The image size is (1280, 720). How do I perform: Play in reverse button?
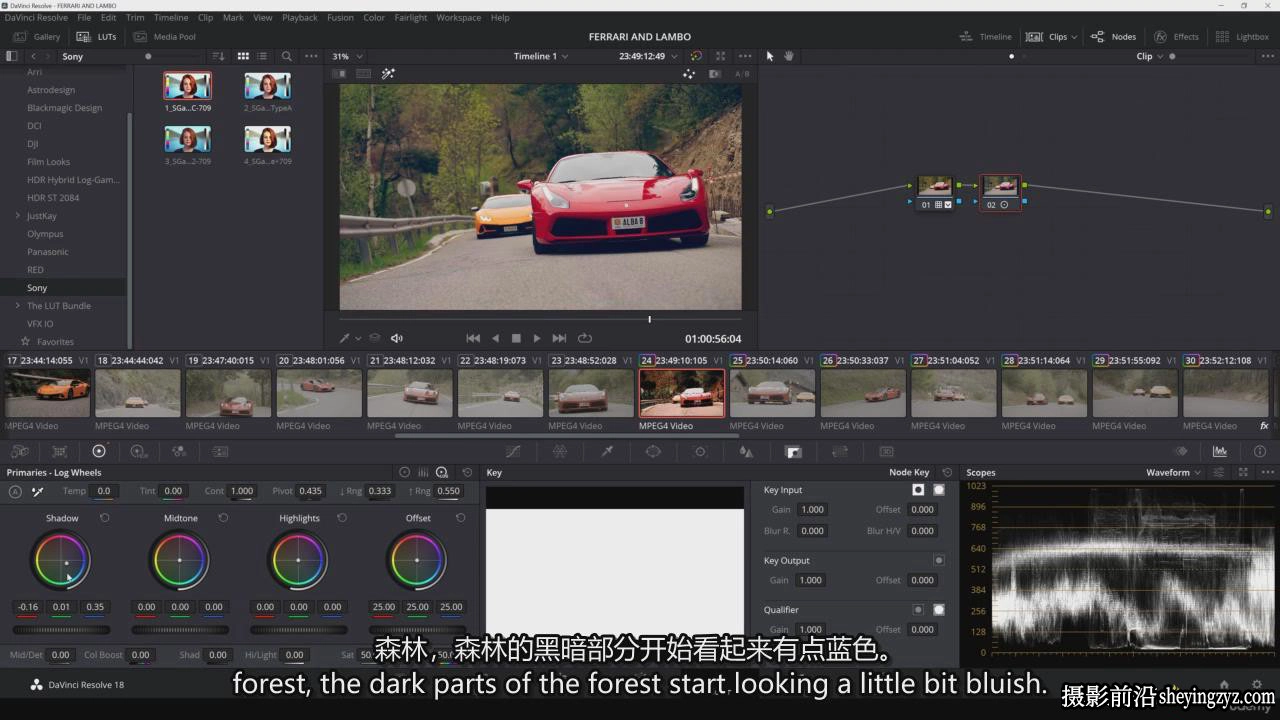[x=495, y=338]
